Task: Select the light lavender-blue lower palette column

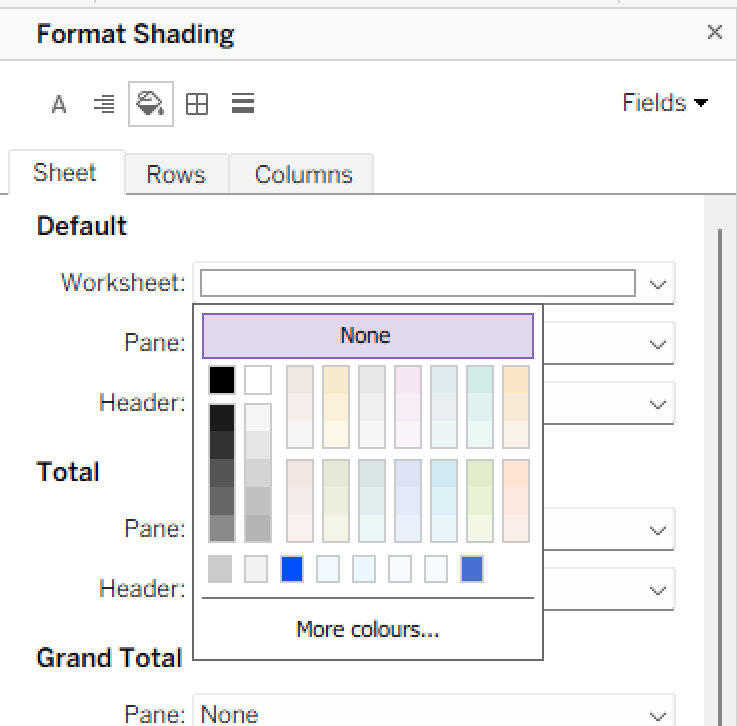Action: pos(408,501)
